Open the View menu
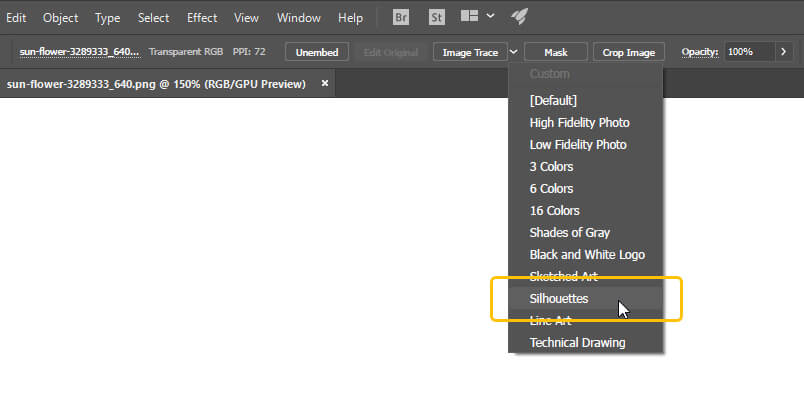 (x=246, y=18)
